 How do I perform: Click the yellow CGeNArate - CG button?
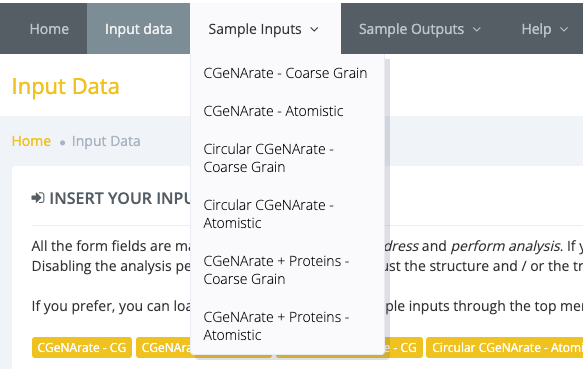pyautogui.click(x=82, y=347)
